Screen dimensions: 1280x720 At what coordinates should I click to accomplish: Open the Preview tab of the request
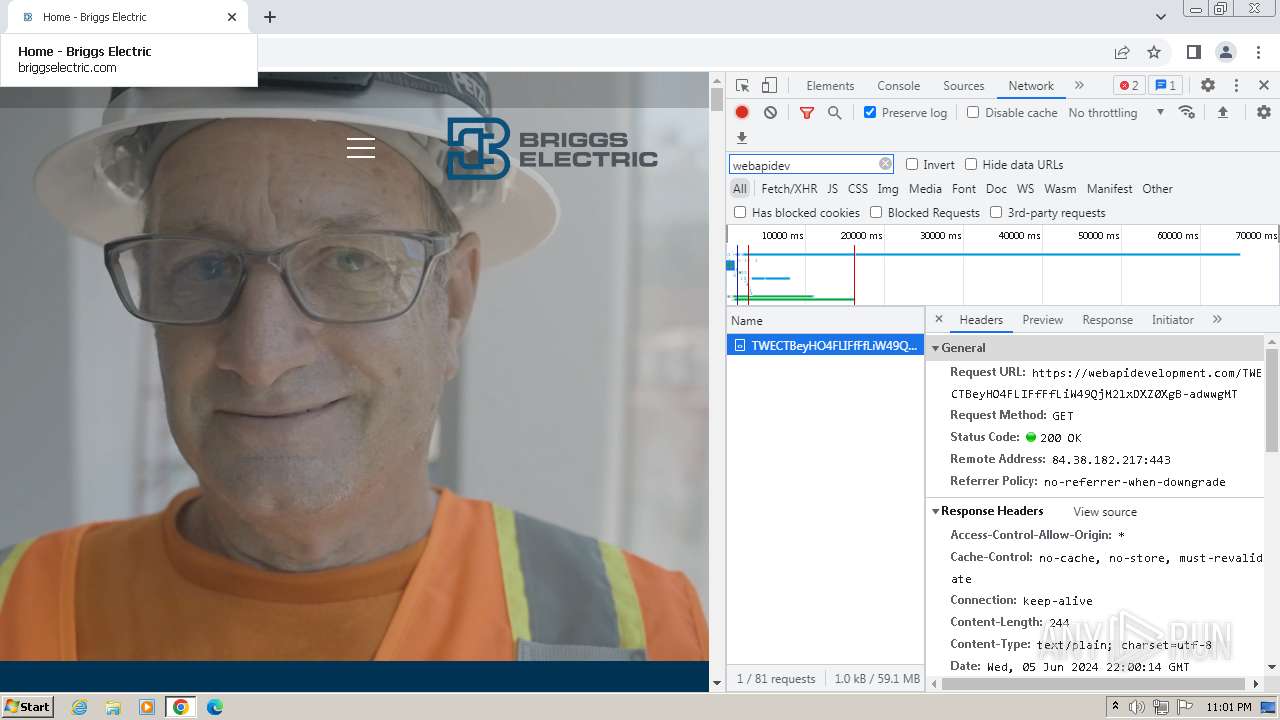[x=1042, y=320]
